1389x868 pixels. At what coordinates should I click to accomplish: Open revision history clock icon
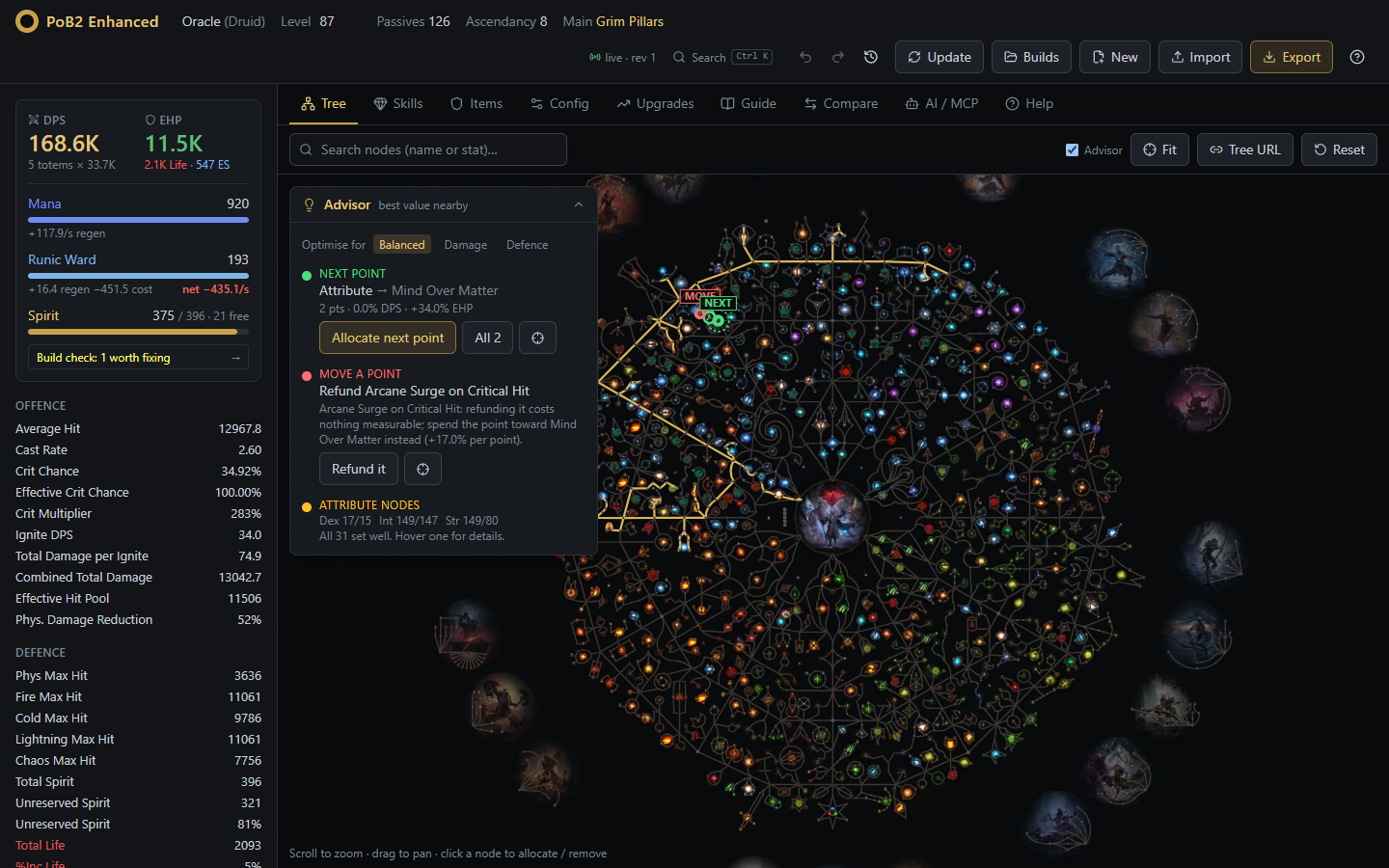tap(871, 57)
